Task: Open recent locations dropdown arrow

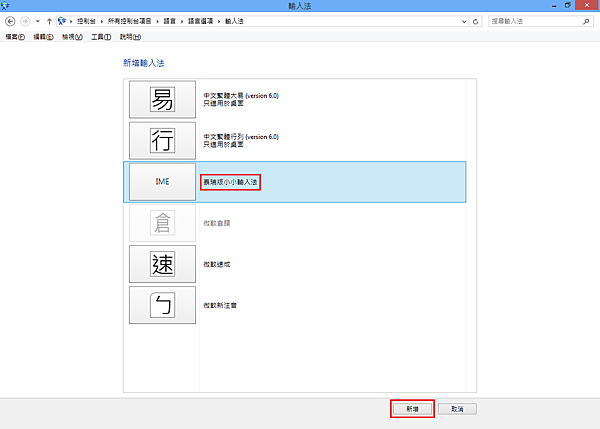Action: point(38,21)
